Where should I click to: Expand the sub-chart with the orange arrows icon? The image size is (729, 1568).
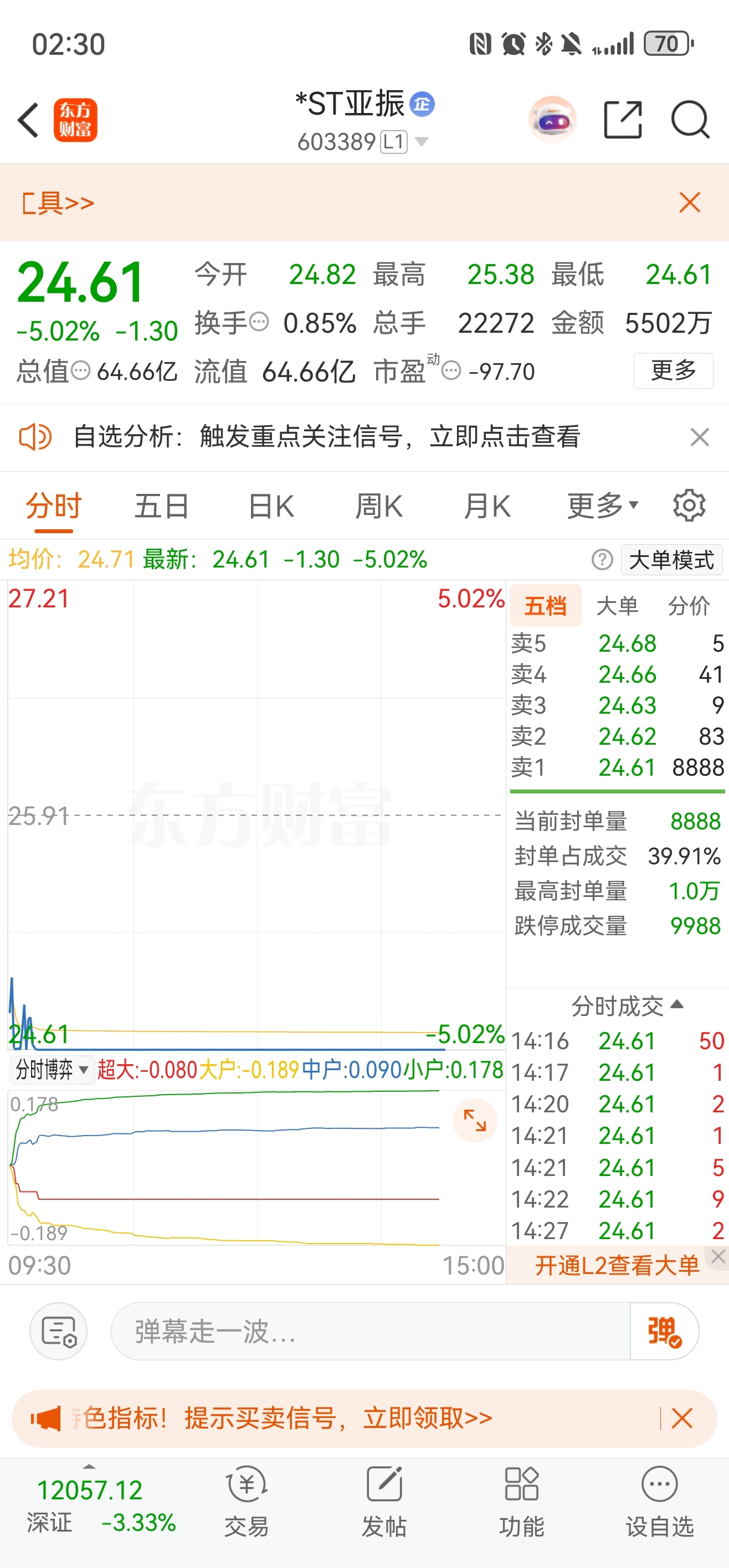474,1120
